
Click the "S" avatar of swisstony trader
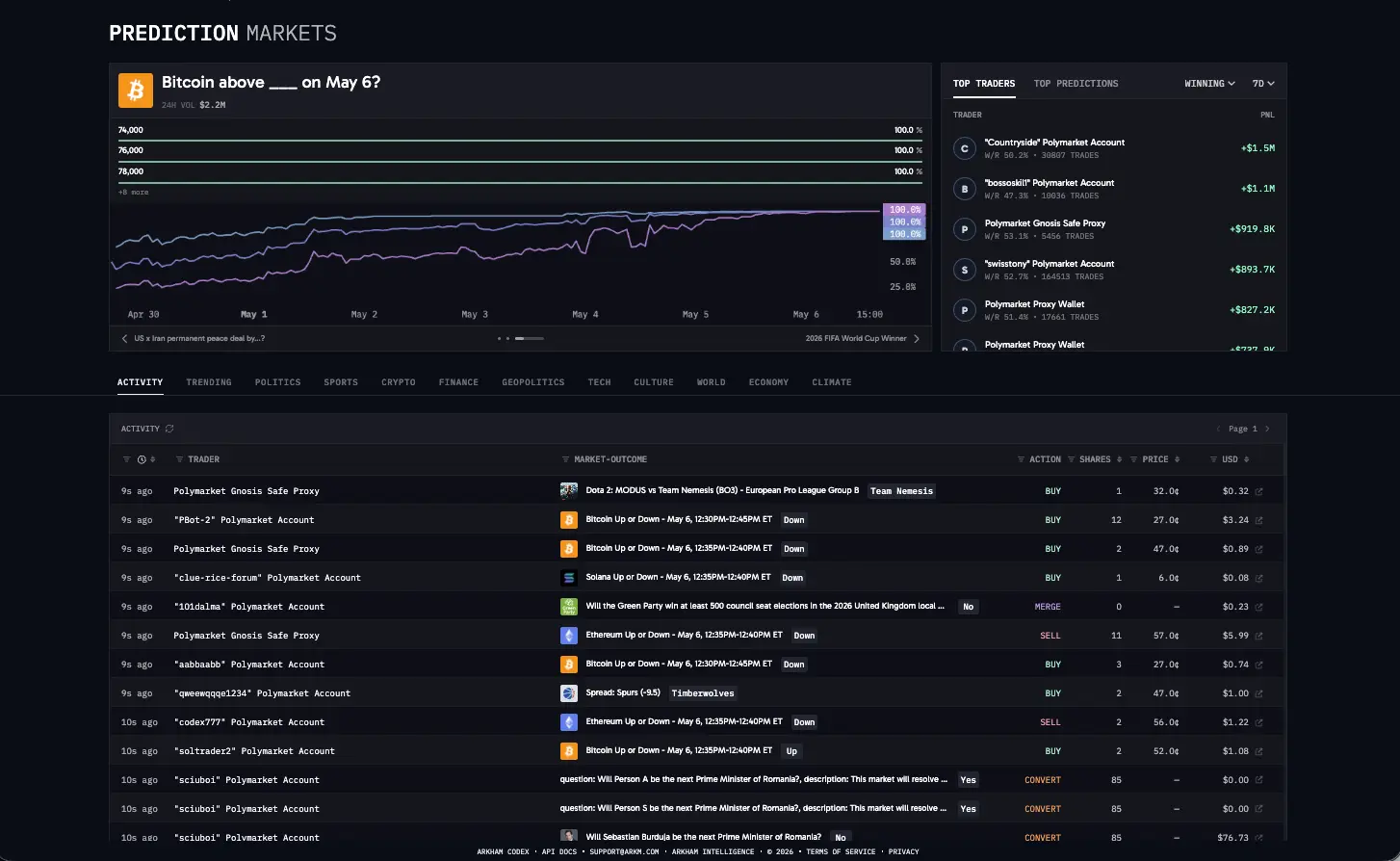965,270
